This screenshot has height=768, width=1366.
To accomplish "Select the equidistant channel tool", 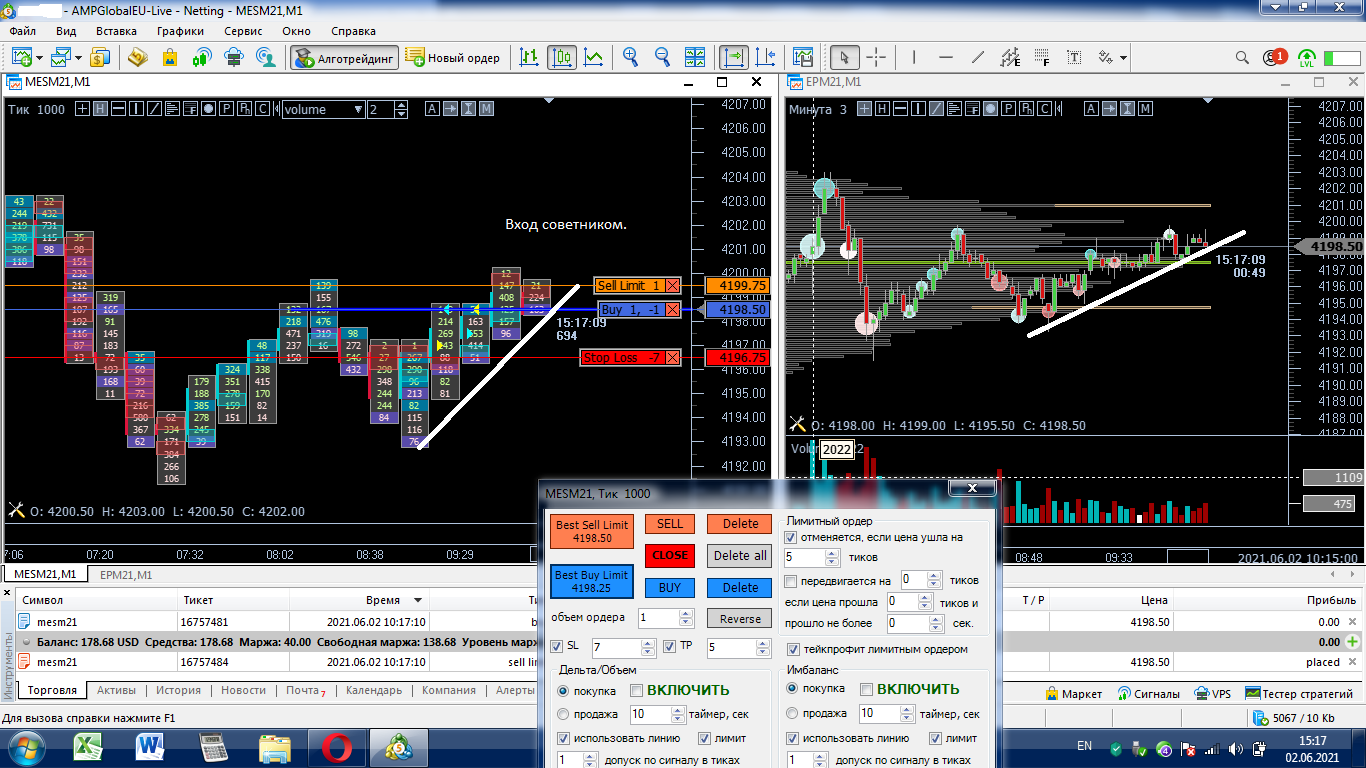I will click(1011, 57).
